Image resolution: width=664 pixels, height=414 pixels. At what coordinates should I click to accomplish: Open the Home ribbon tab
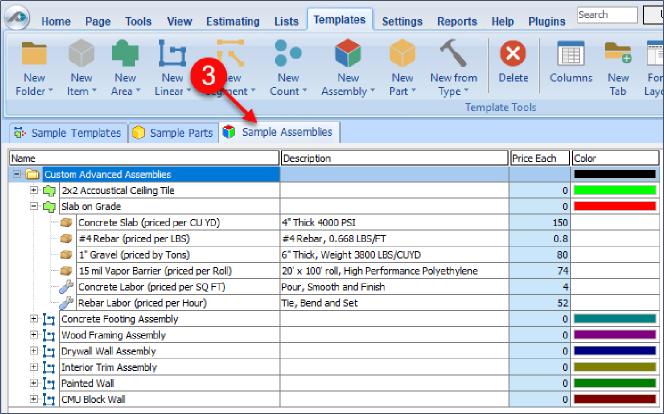point(56,21)
